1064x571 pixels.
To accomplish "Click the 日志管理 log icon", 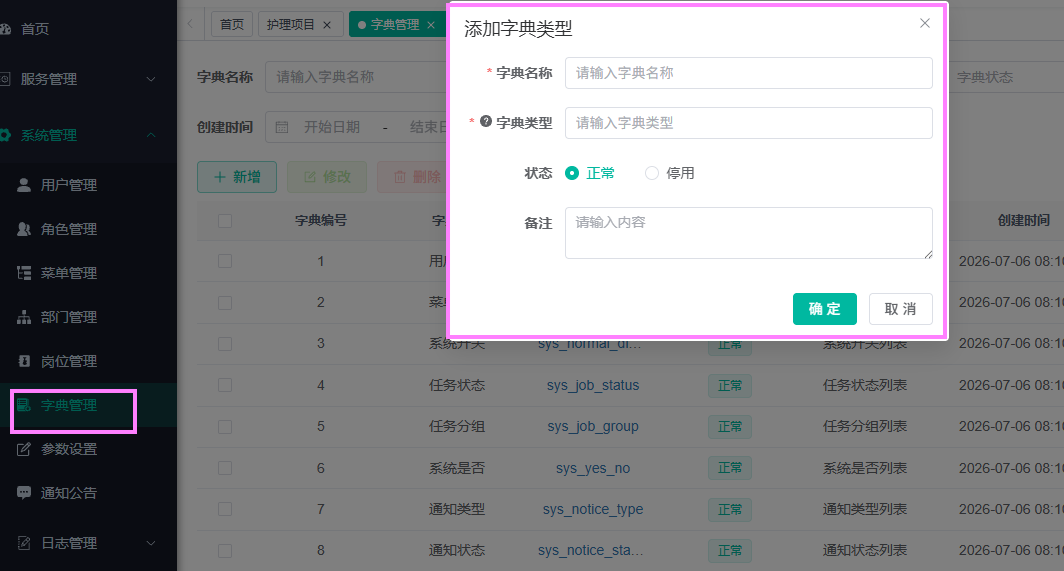I will coord(24,543).
